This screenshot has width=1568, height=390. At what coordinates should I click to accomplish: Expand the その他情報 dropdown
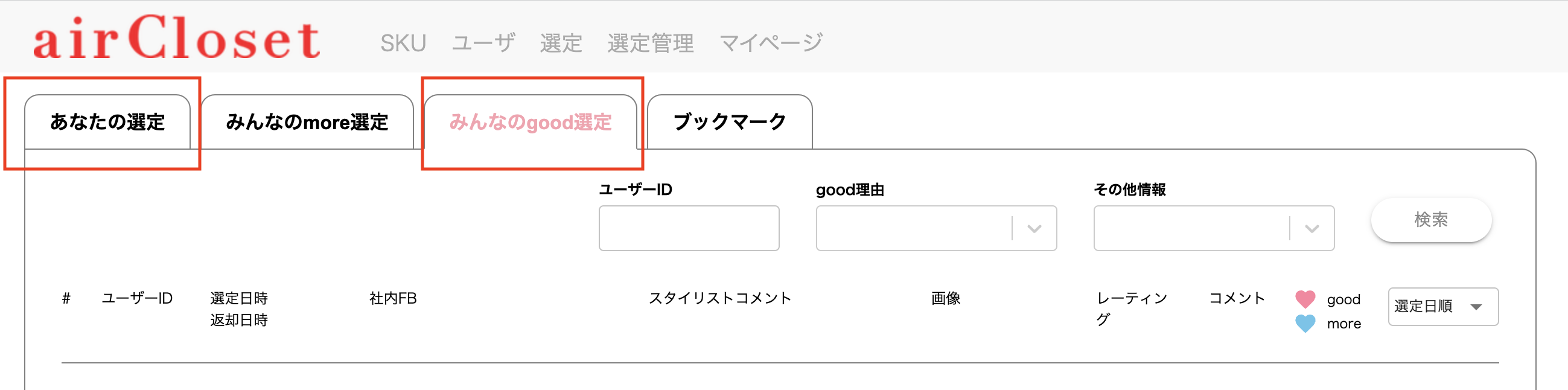click(1213, 228)
